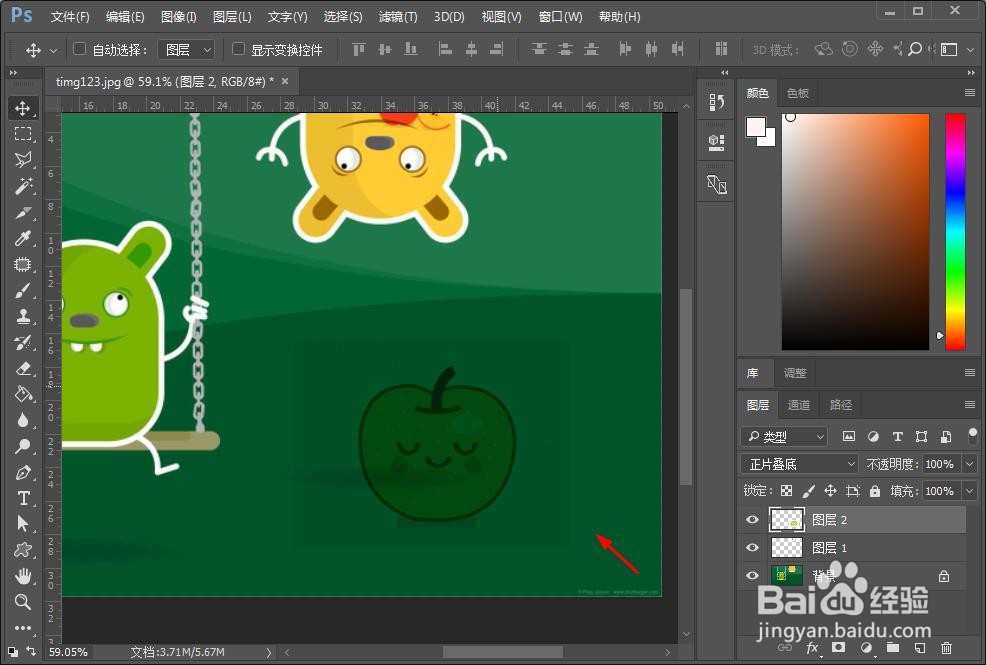Screen dimensions: 986x665
Task: Select the Eyedropper tool
Action: [23, 238]
